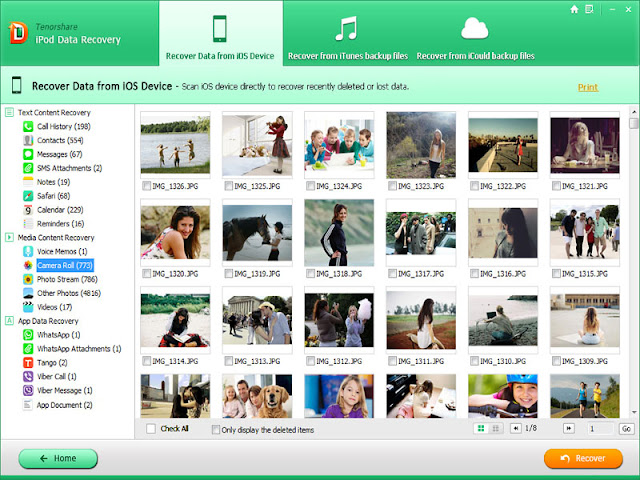Image resolution: width=640 pixels, height=480 pixels.
Task: Click the orange Recover button
Action: tap(583, 459)
